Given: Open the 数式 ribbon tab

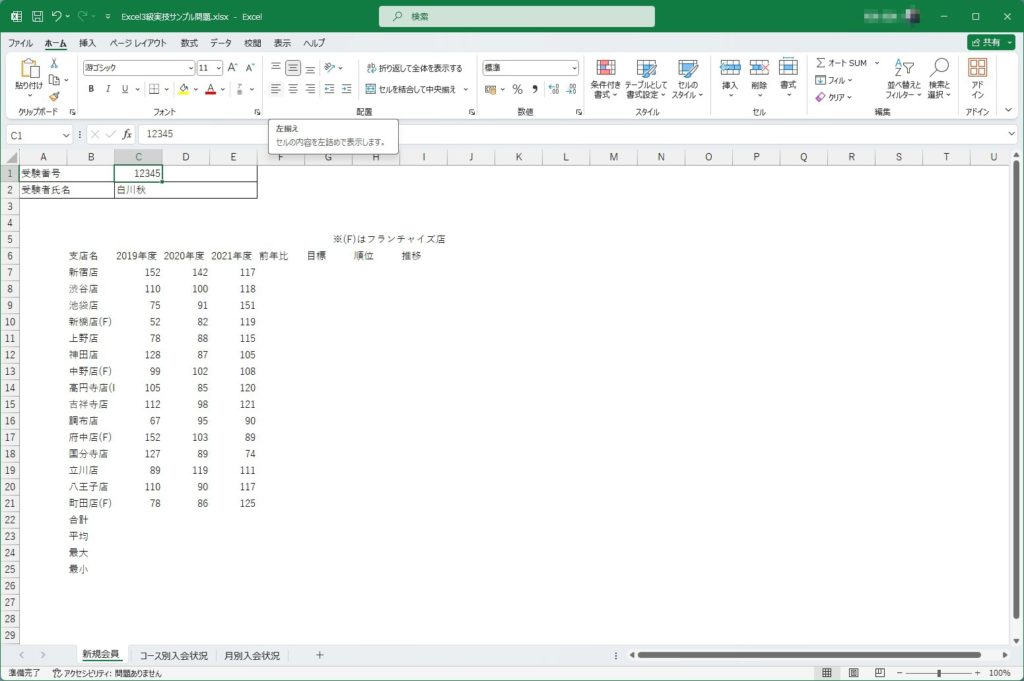Looking at the screenshot, I should tap(189, 43).
